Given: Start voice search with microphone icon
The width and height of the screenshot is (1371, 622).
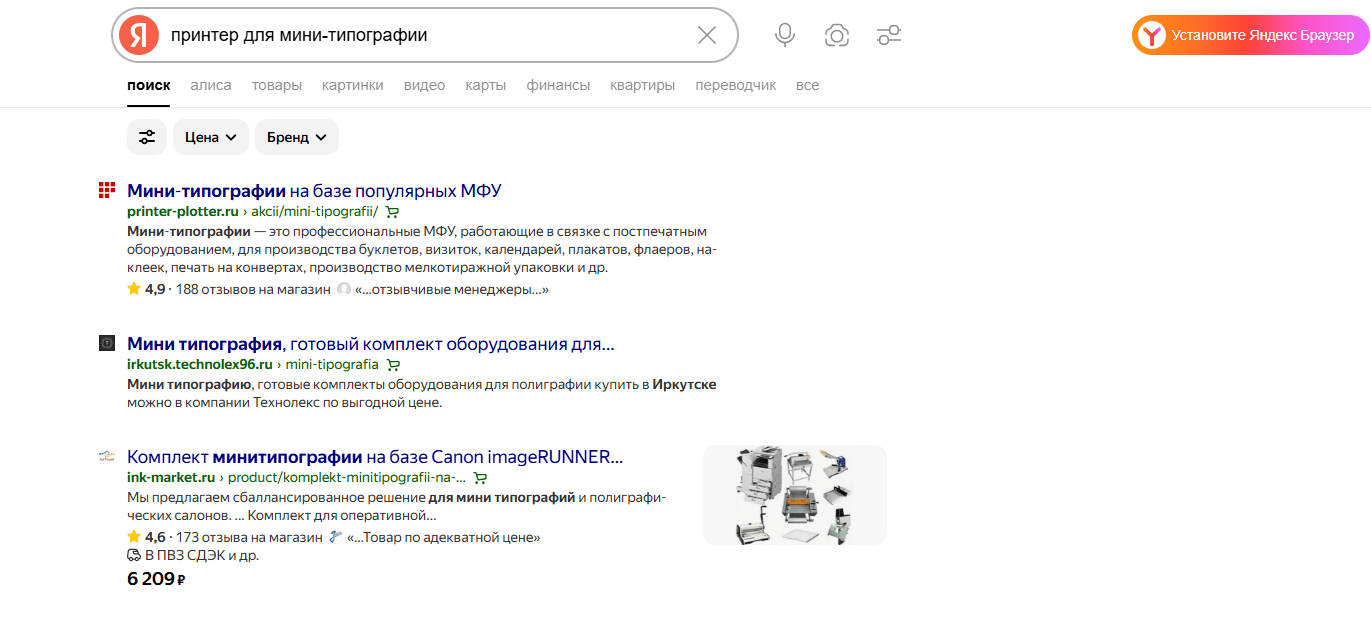Looking at the screenshot, I should (785, 35).
